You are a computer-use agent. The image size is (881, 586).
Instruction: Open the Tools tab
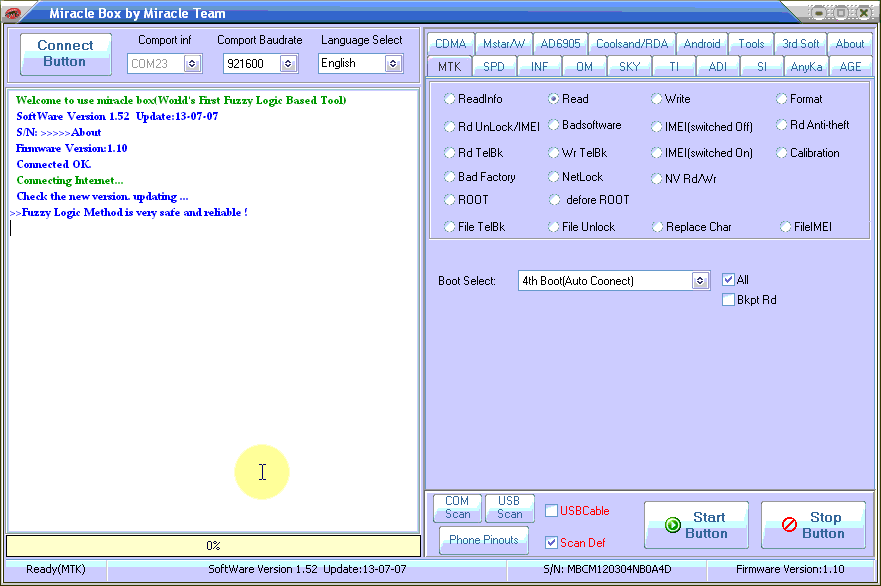click(x=751, y=44)
